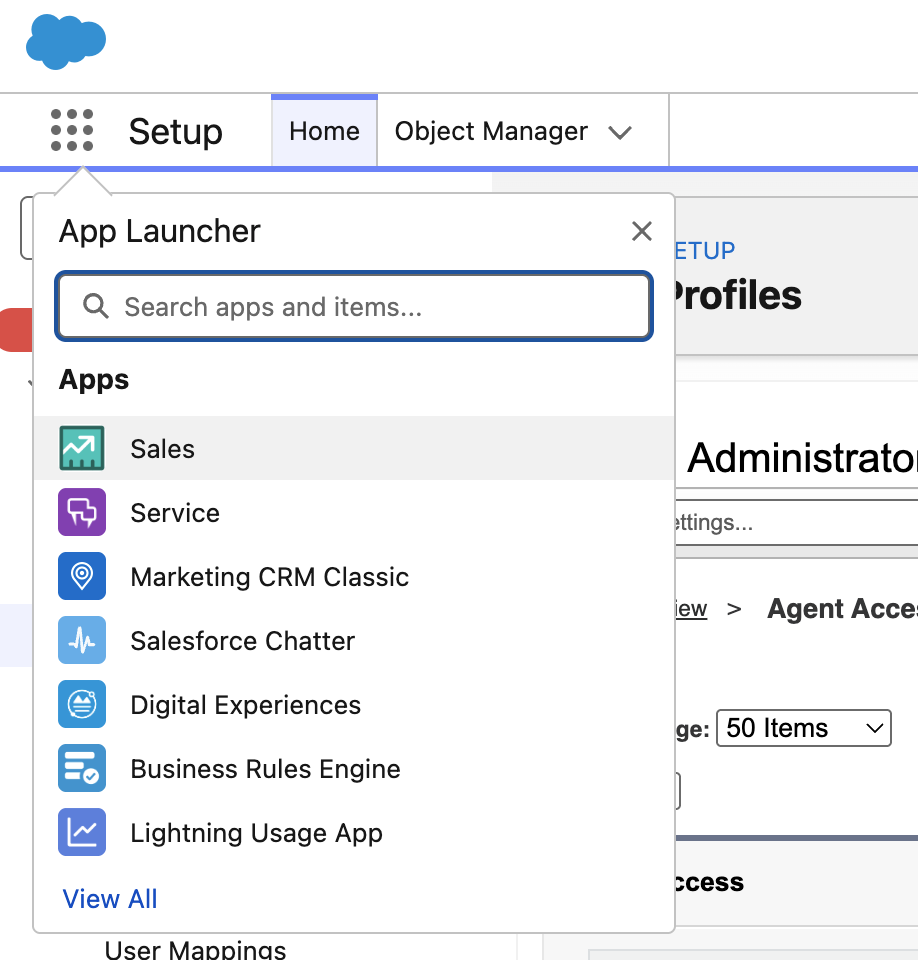Click the search magnifier icon in App Launcher
The image size is (918, 960).
pyautogui.click(x=96, y=306)
